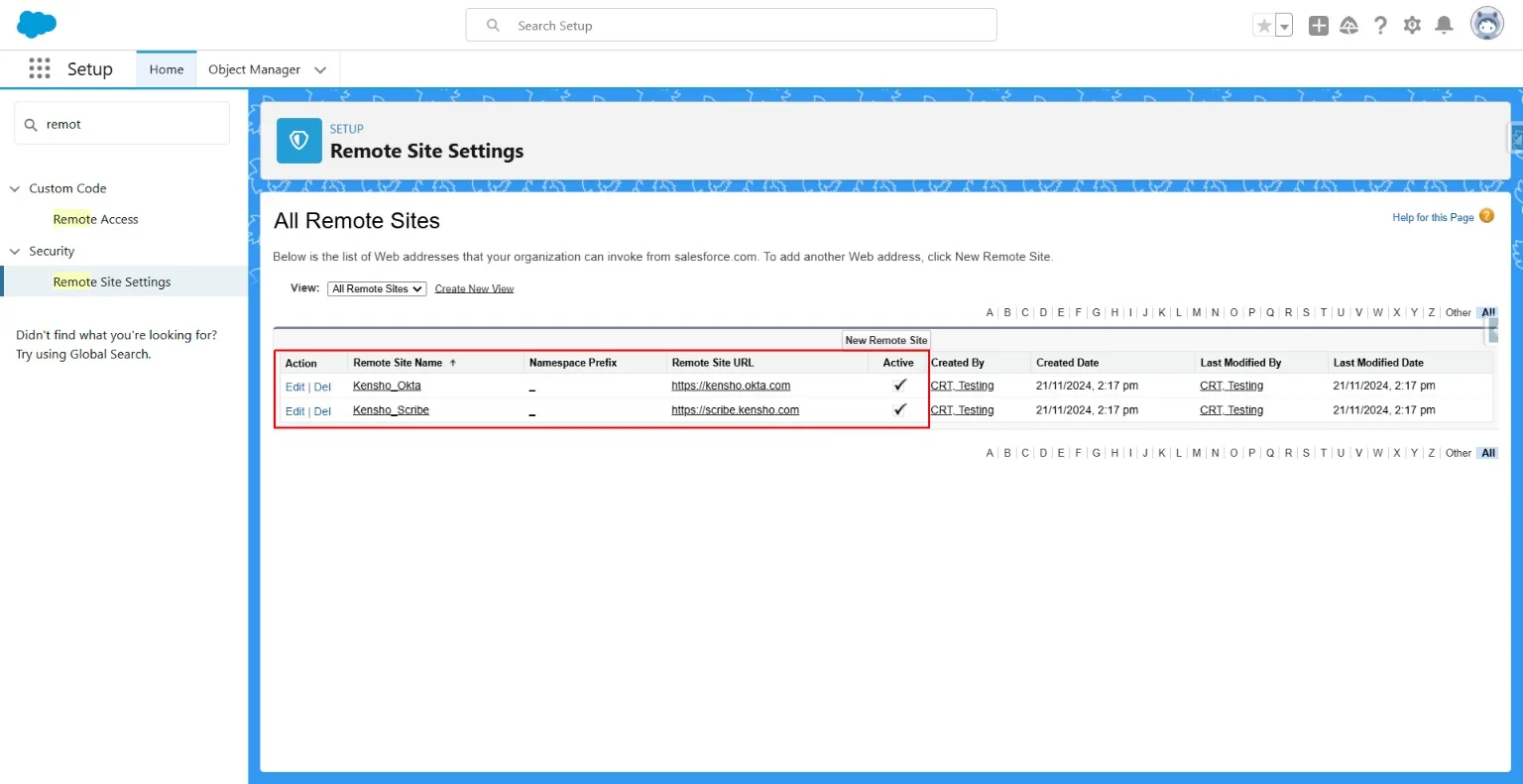Collapse the Security section in sidebar
Image resolution: width=1523 pixels, height=784 pixels.
click(x=15, y=252)
